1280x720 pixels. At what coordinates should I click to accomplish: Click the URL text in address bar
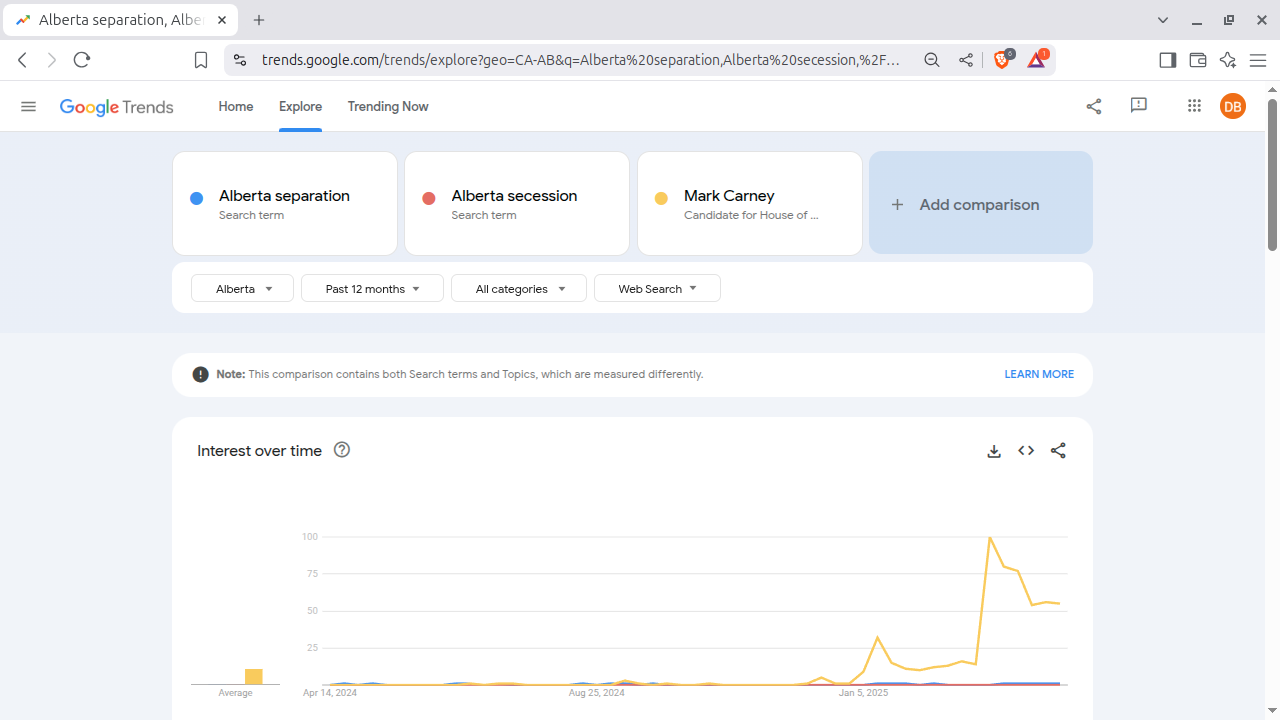(580, 60)
